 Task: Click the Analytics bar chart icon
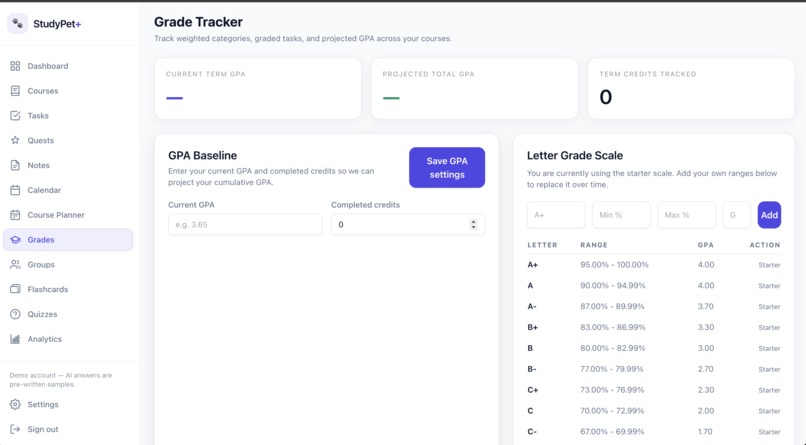tap(15, 339)
